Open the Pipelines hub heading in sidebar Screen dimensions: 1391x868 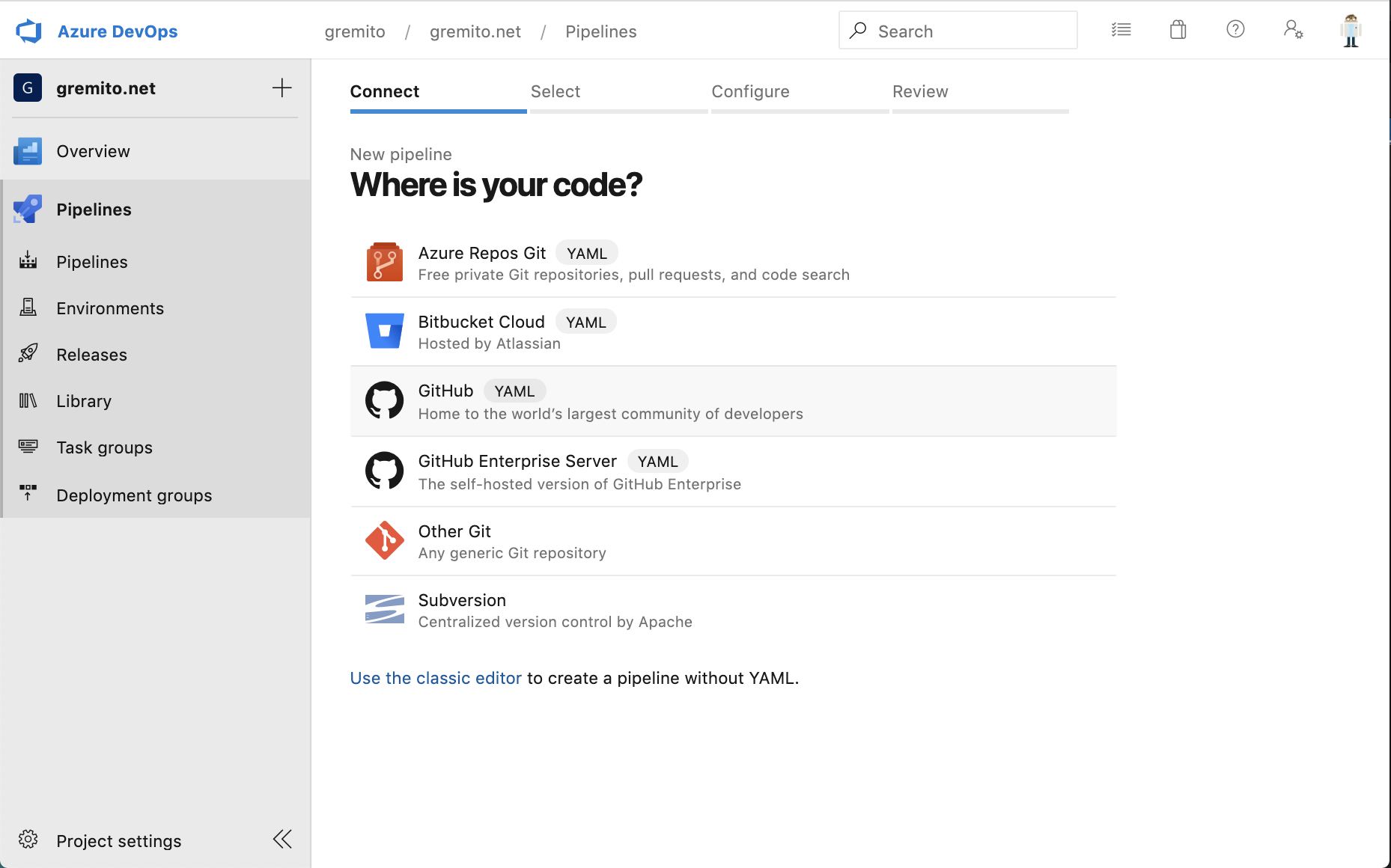coord(156,210)
